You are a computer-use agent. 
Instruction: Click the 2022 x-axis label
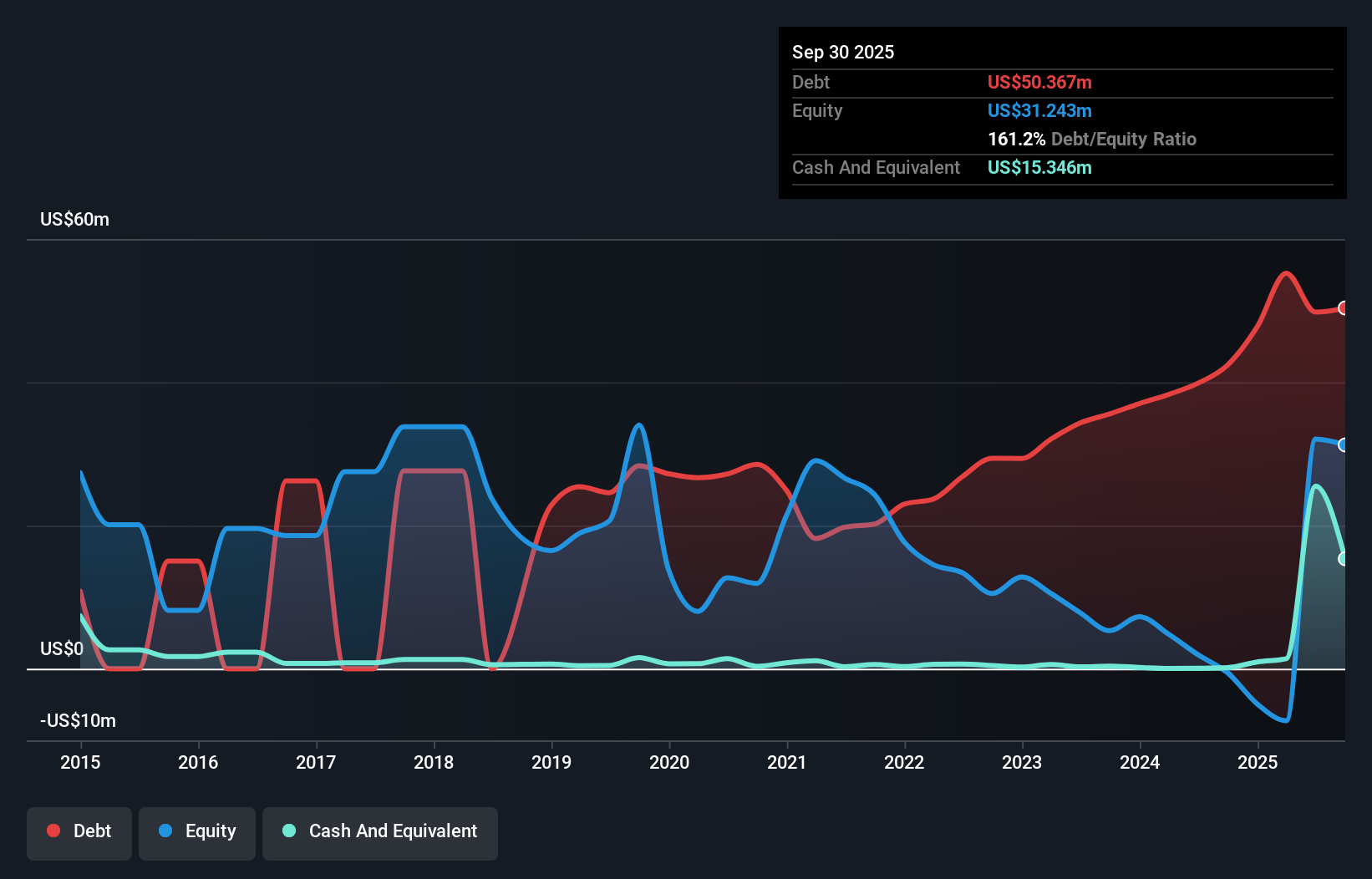point(904,762)
